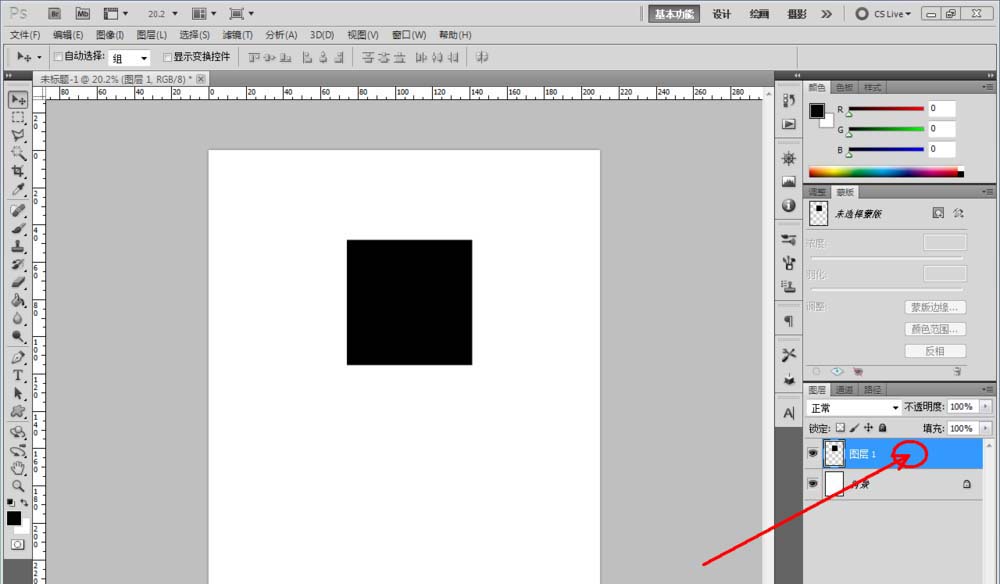Adjust the R red color slider
This screenshot has width=1000, height=584.
pos(886,109)
